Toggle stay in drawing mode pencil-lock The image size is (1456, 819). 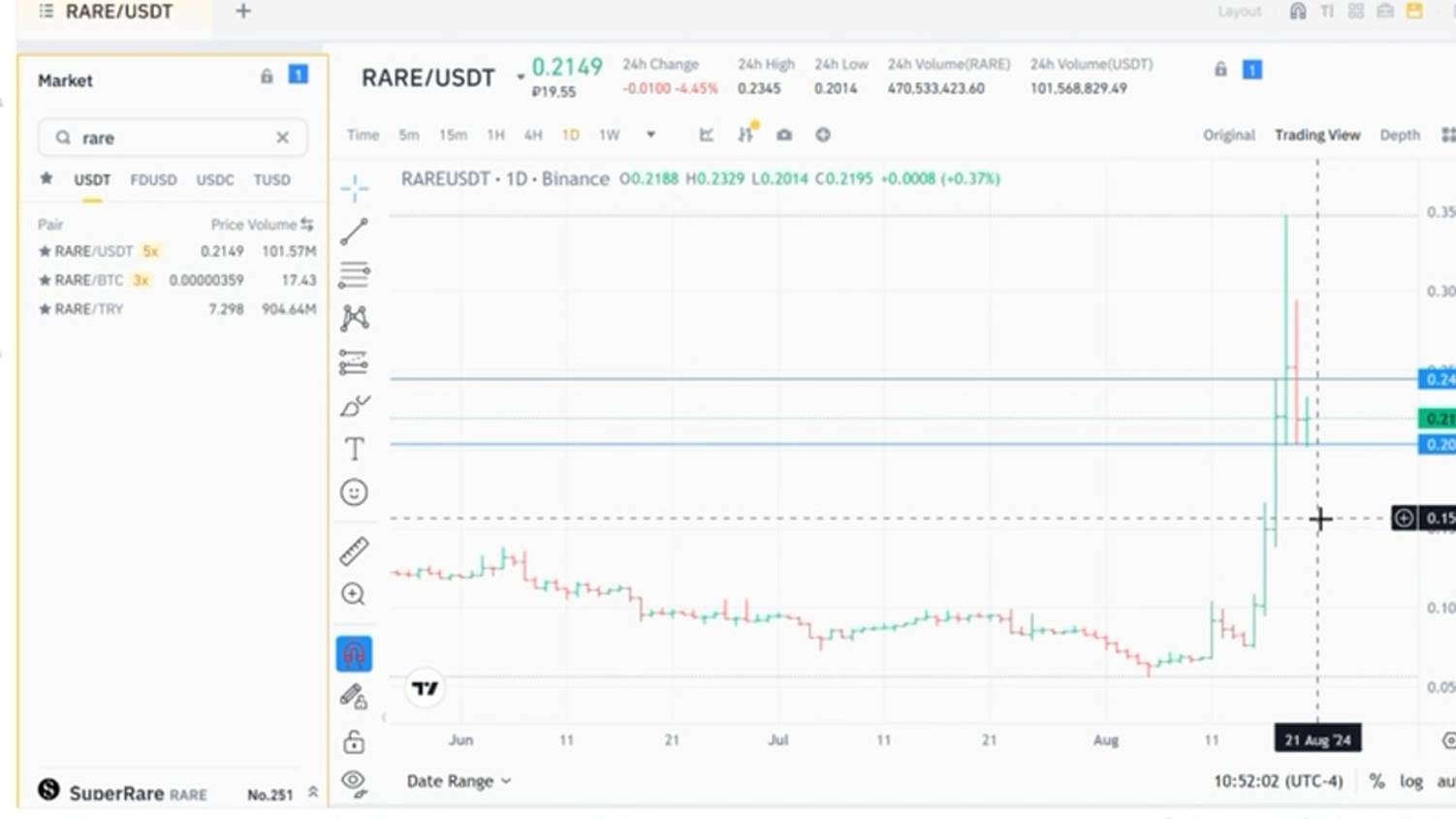354,697
